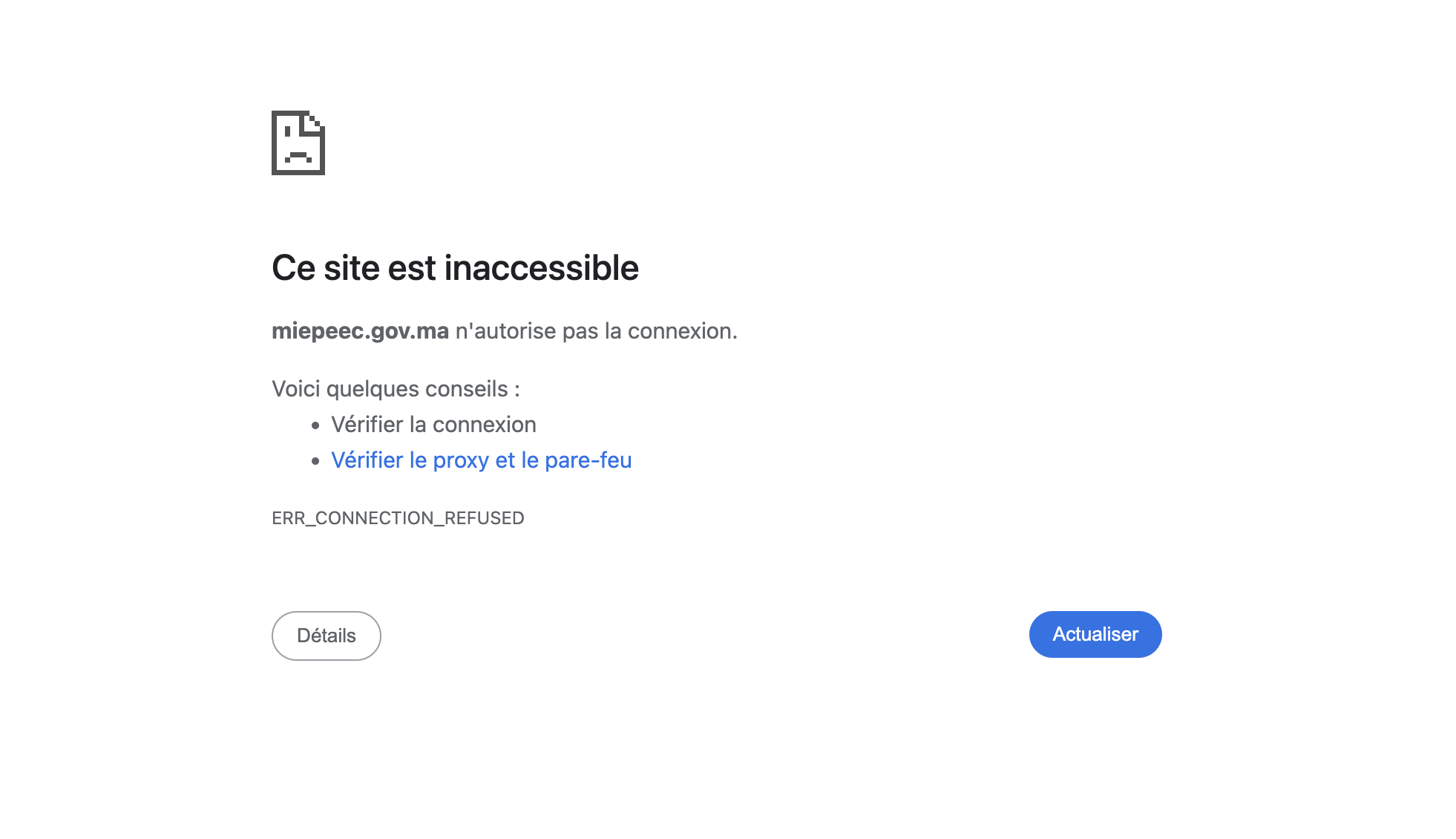This screenshot has width=1456, height=839.
Task: Open the Détails button
Action: (x=327, y=636)
